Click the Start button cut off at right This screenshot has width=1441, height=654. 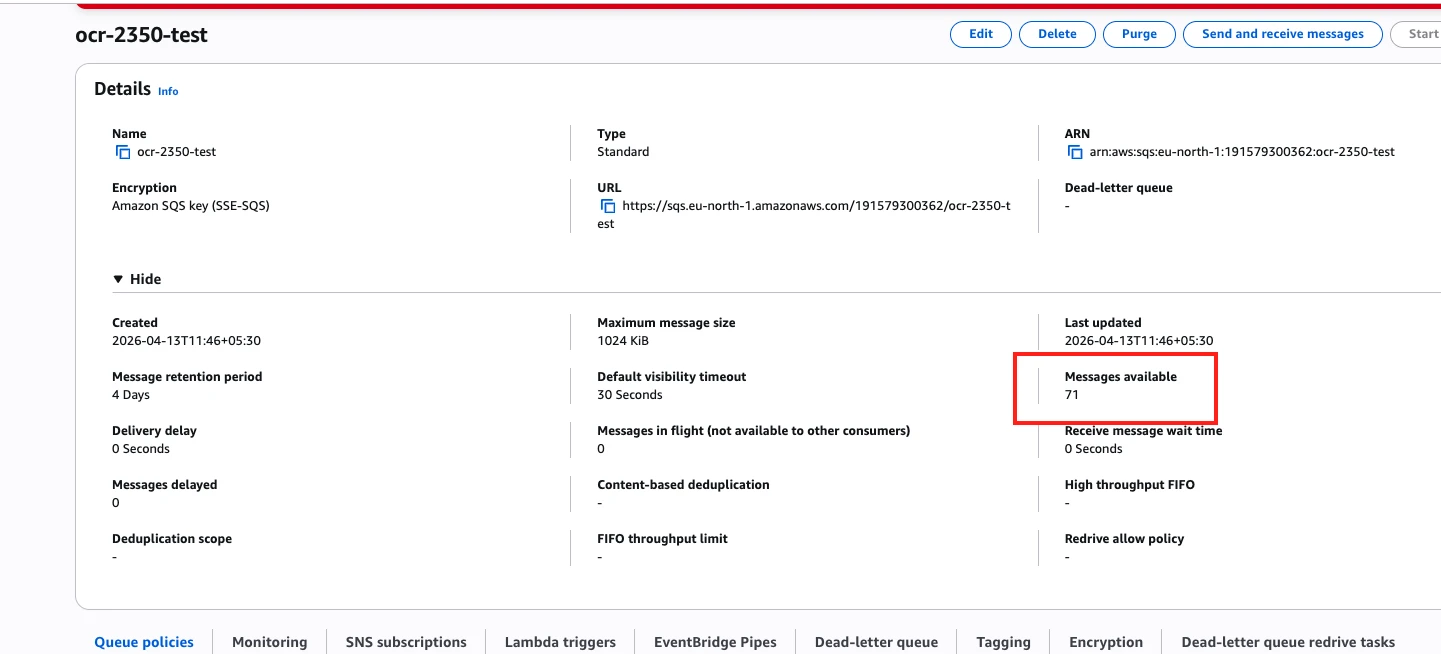1416,34
